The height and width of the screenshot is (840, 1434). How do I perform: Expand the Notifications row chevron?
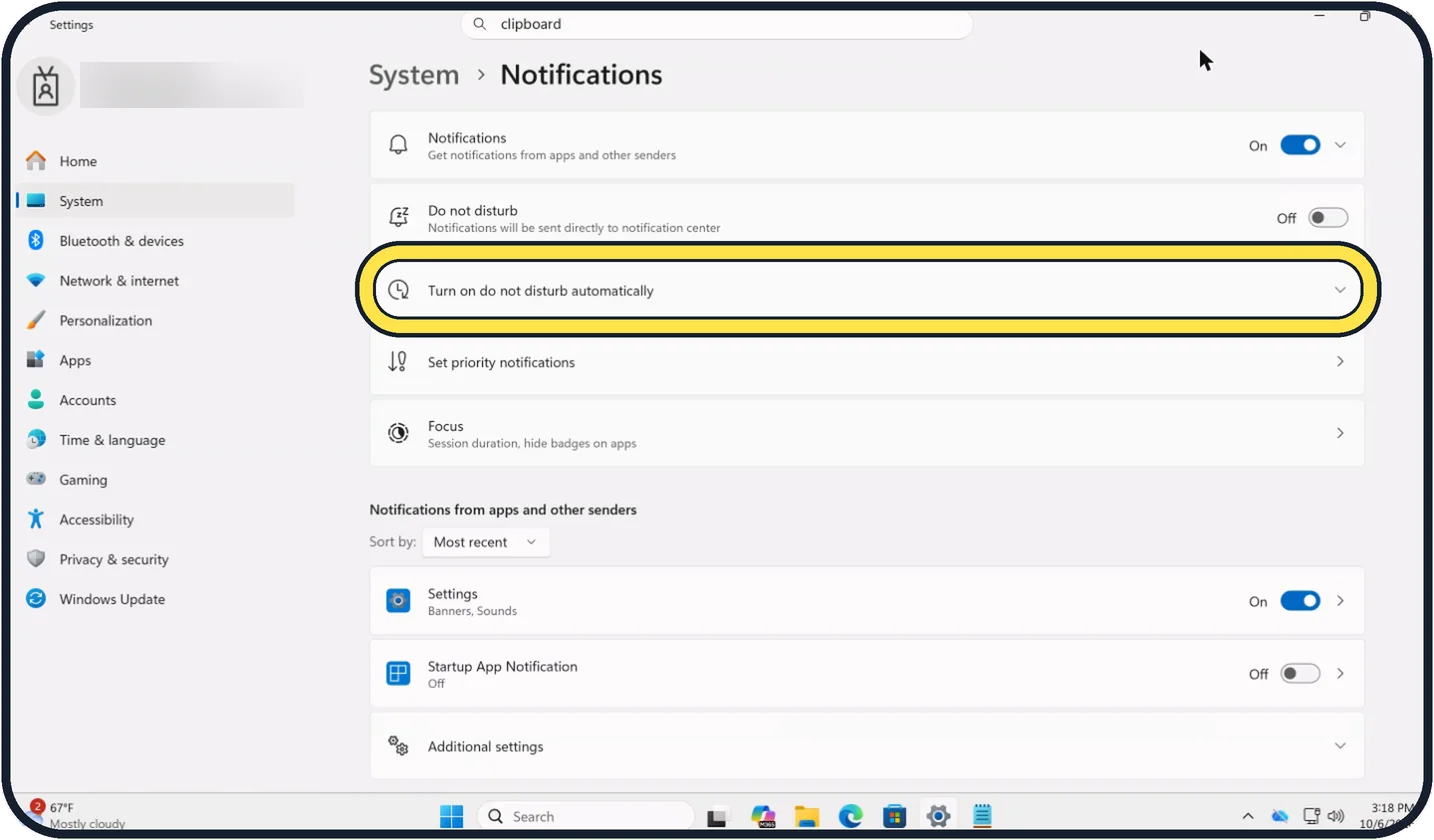click(x=1340, y=145)
